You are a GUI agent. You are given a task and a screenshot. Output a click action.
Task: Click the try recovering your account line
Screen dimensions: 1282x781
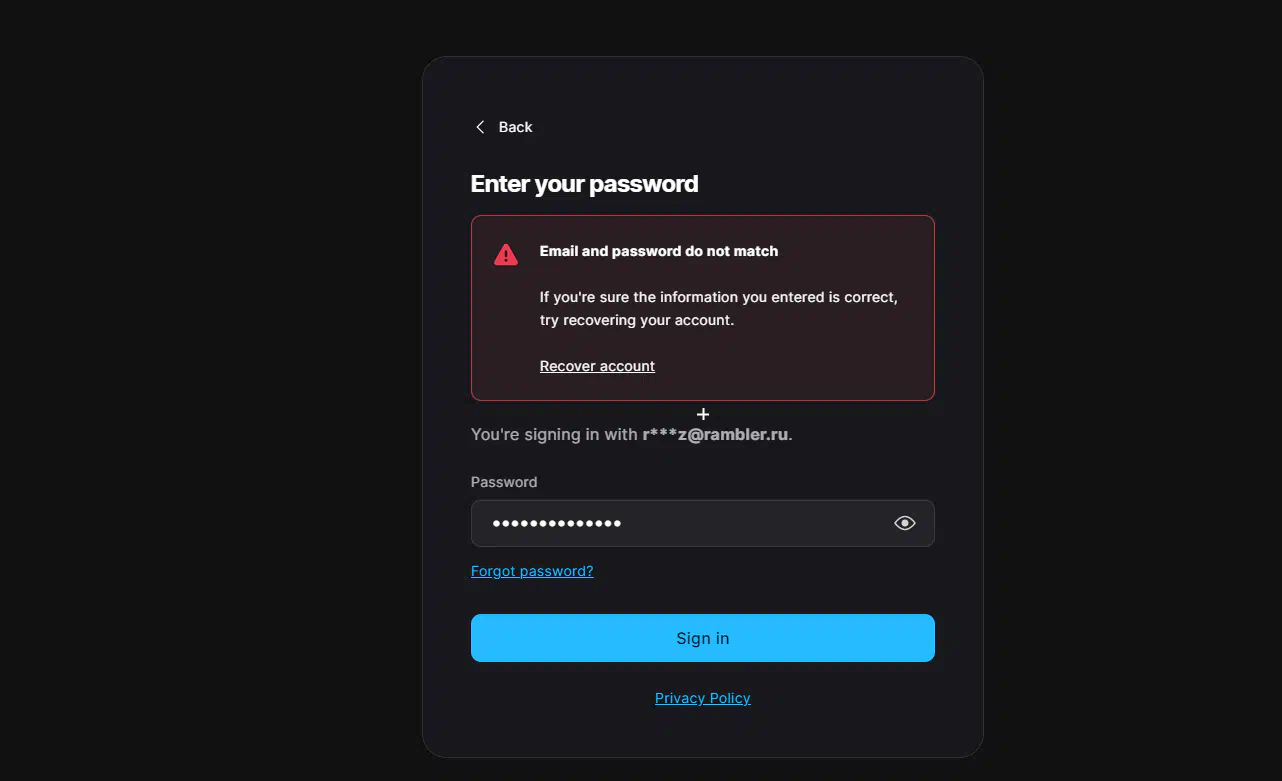coord(637,320)
